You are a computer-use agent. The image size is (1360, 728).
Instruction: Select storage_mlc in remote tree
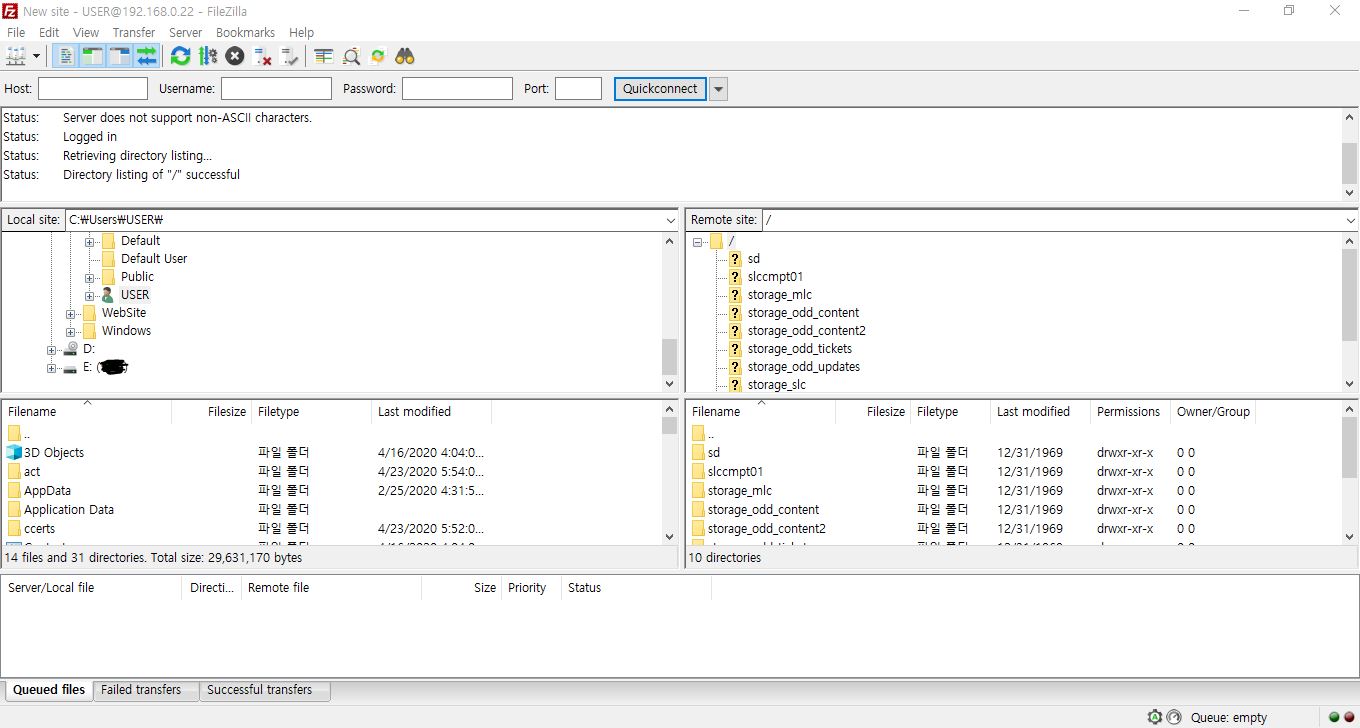click(780, 295)
